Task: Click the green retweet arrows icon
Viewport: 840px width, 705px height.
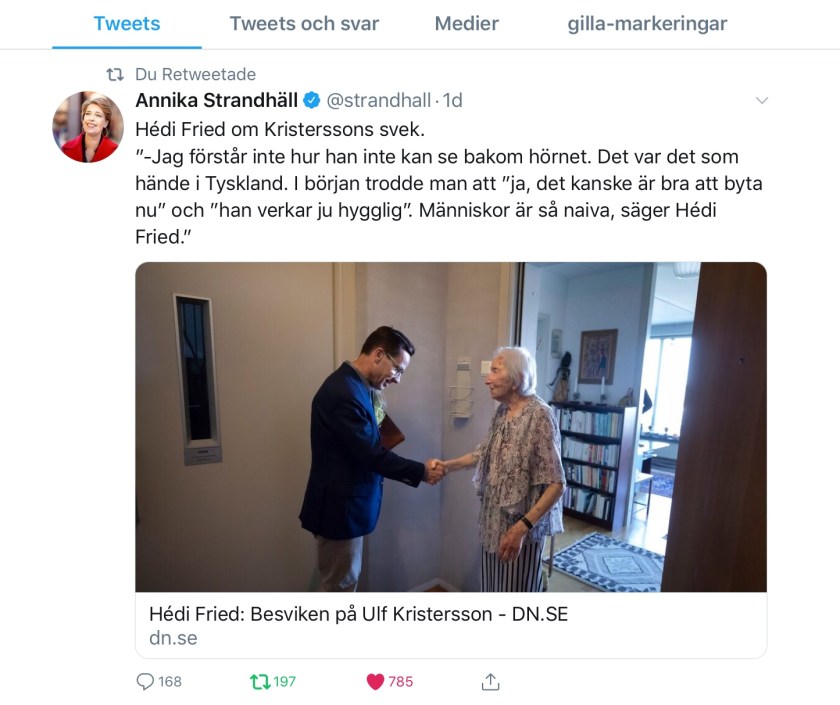Action: coord(260,681)
